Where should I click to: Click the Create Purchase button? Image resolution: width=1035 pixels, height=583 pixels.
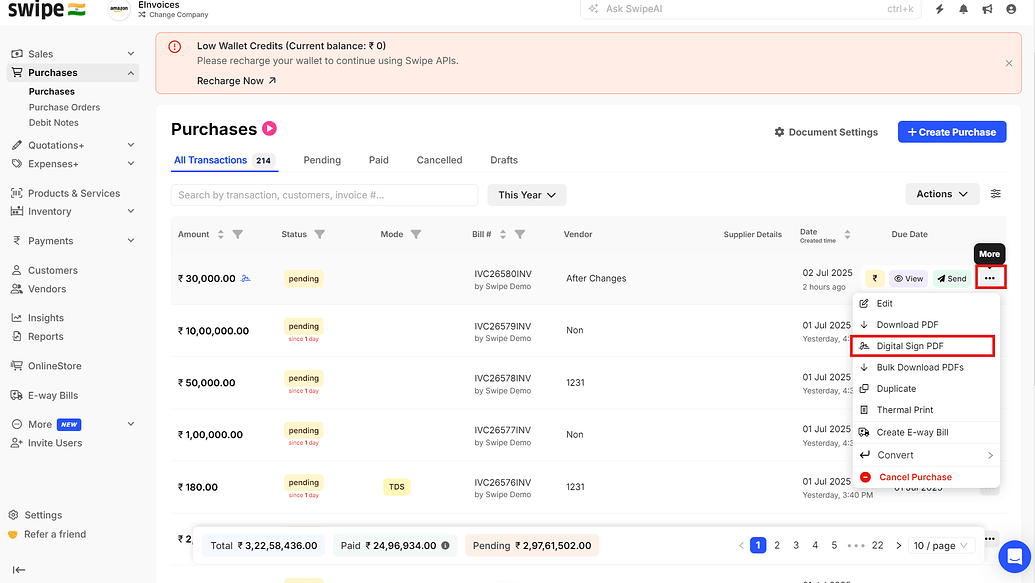951,131
